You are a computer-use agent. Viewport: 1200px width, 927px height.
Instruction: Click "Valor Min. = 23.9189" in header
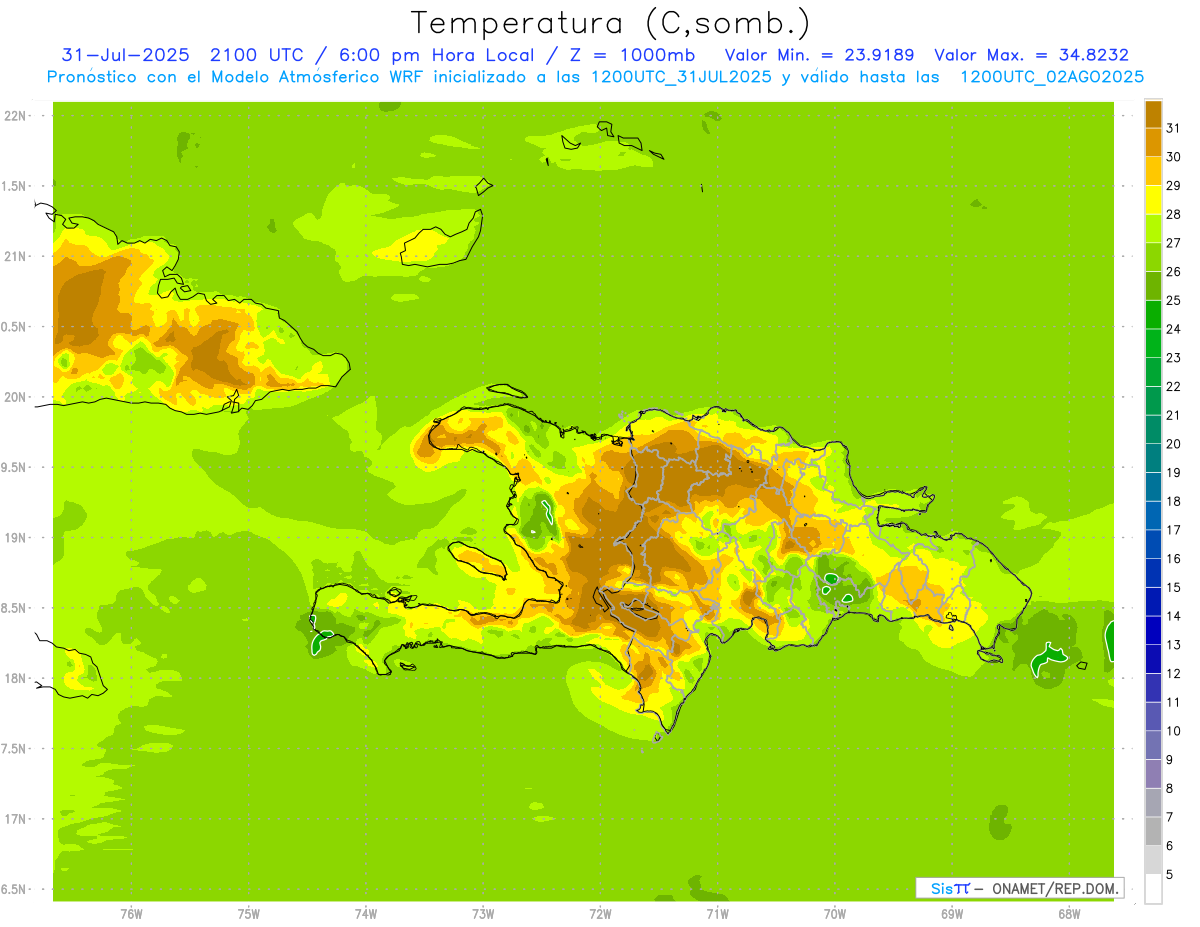tap(820, 55)
